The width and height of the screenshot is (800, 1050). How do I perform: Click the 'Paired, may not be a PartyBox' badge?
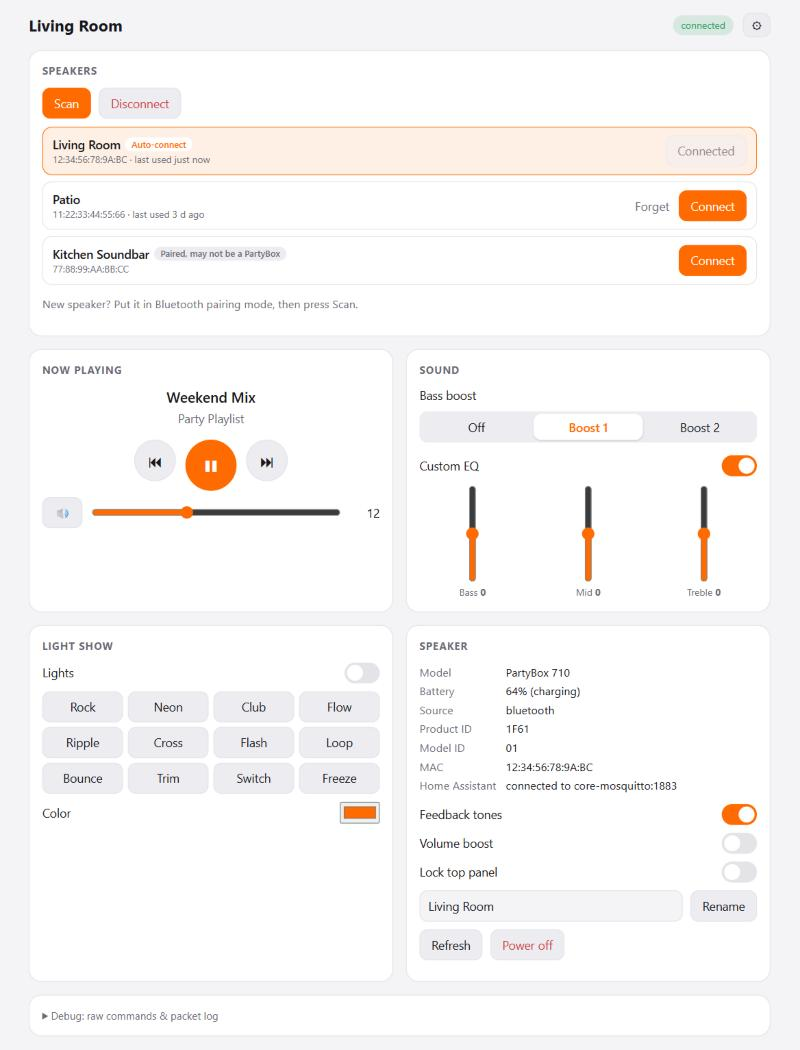coord(220,254)
